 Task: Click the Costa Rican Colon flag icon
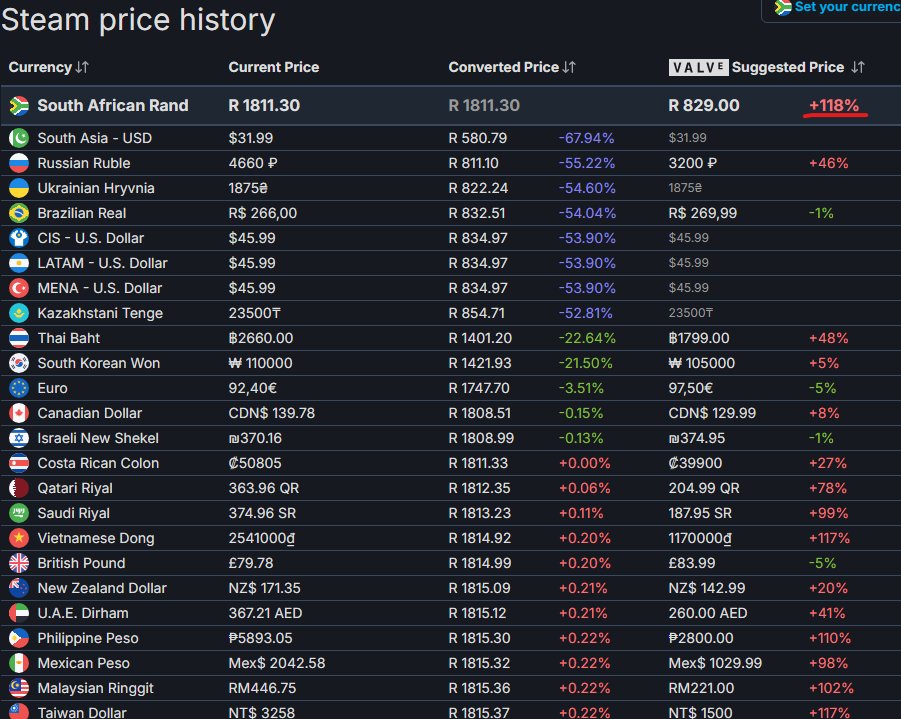pyautogui.click(x=19, y=463)
